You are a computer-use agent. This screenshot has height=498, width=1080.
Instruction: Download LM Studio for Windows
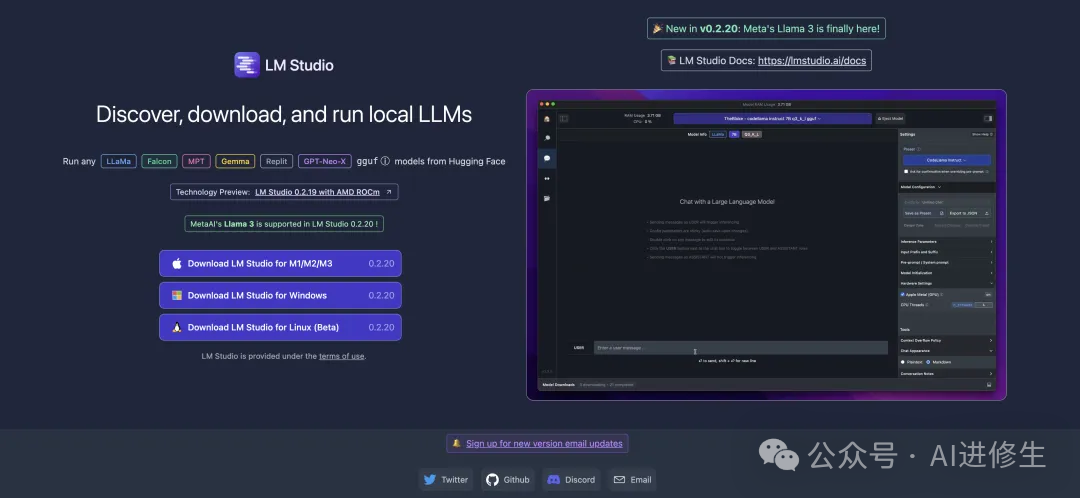280,295
